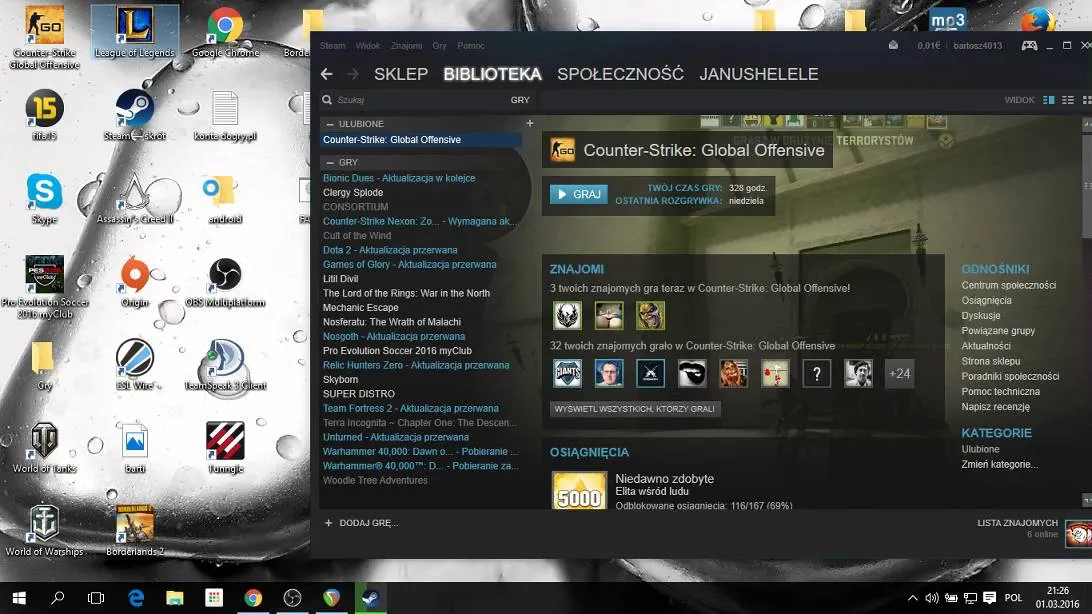
Task: Add a category with the plus icon beside ULUBIONE
Action: click(x=529, y=123)
